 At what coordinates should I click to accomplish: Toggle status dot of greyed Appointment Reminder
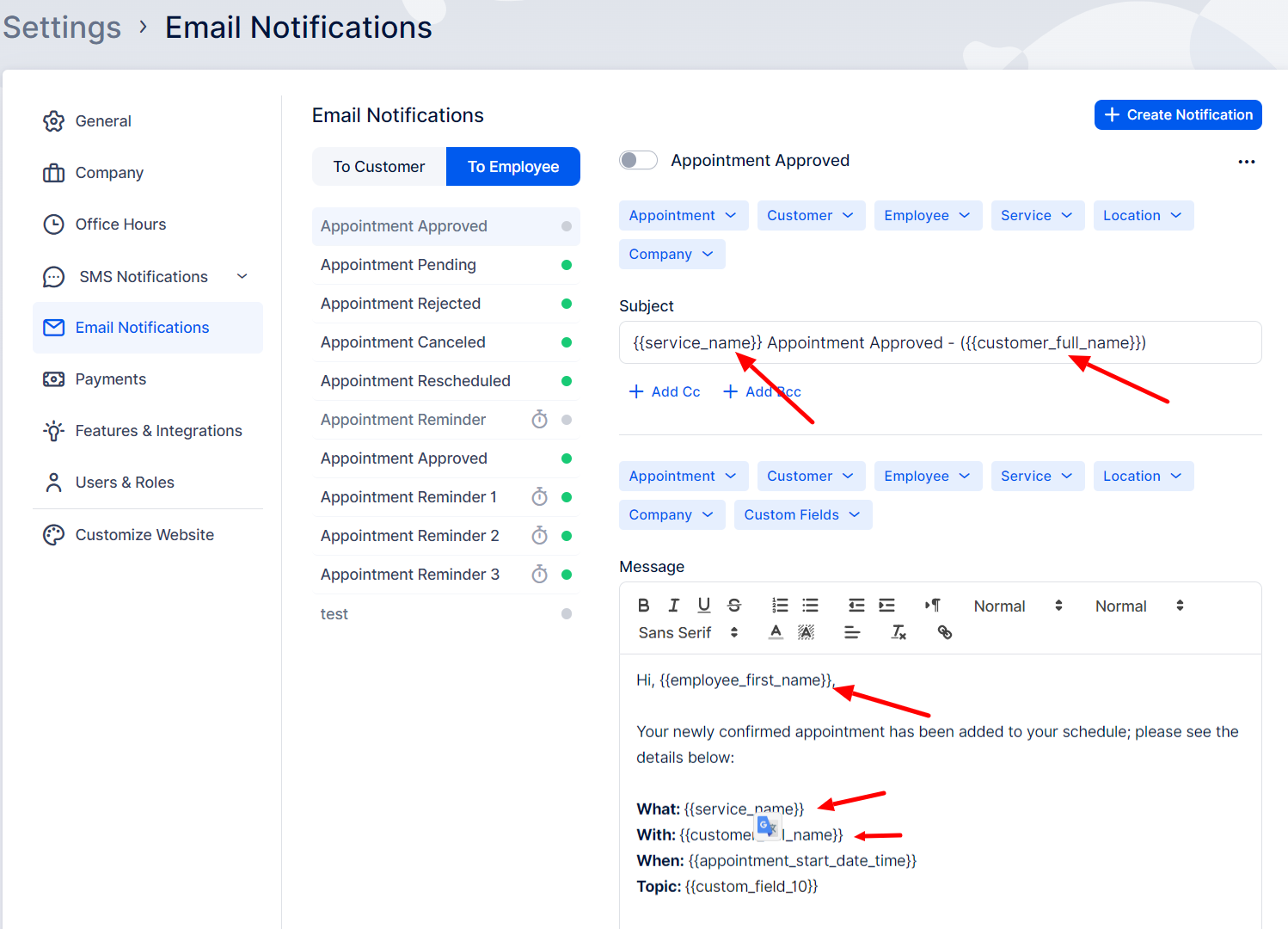pyautogui.click(x=567, y=420)
